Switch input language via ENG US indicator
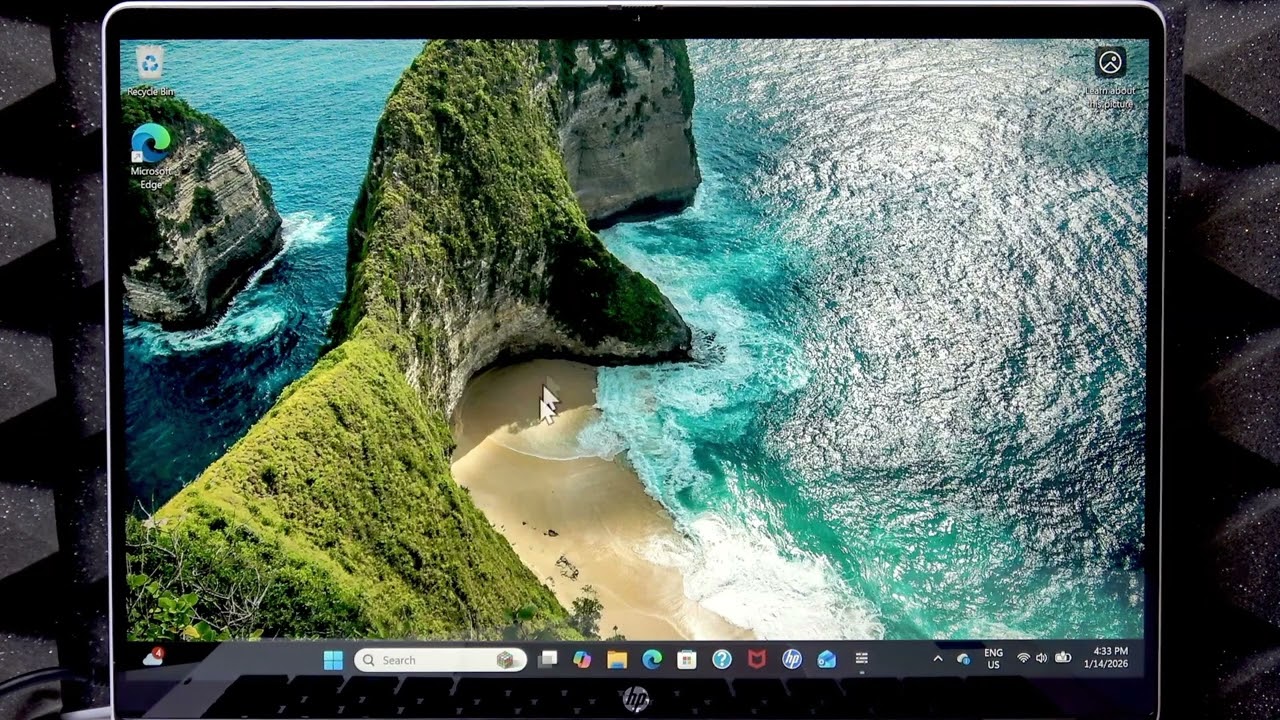 [x=993, y=658]
